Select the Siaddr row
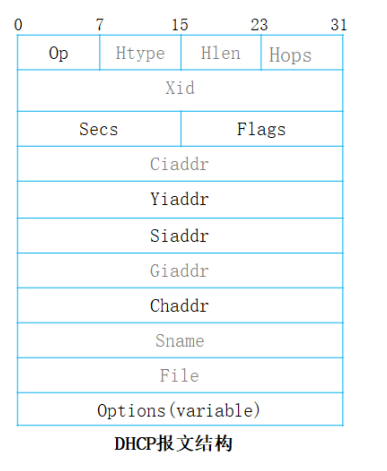This screenshot has height=471, width=387. pyautogui.click(x=180, y=236)
